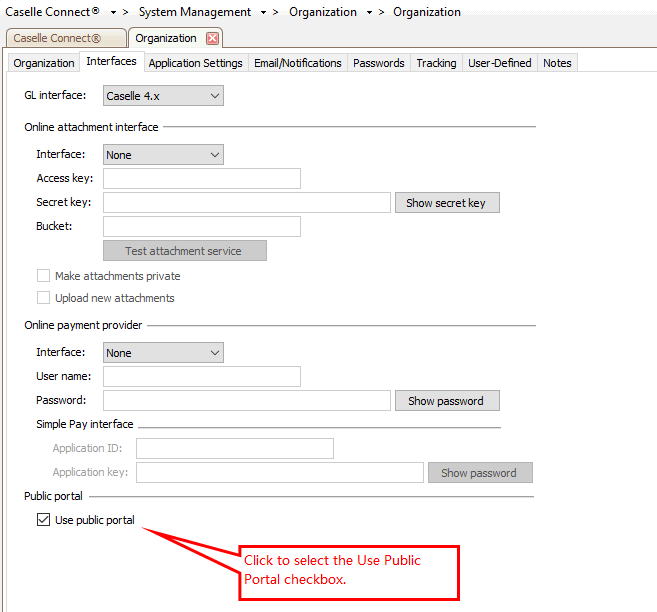Click Show password next to Password field
657x612 pixels.
pyautogui.click(x=446, y=401)
